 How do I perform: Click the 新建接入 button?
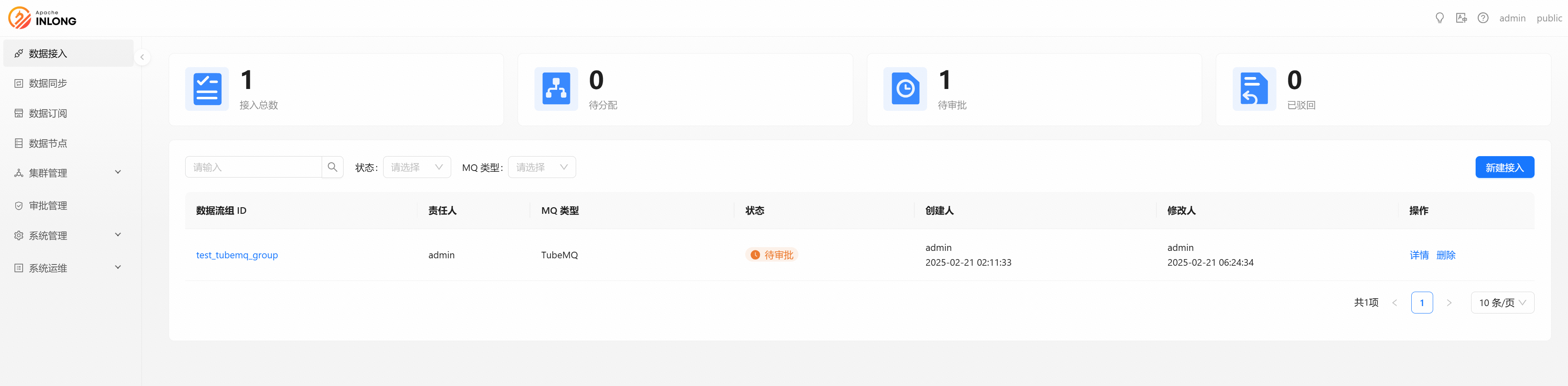(1504, 167)
